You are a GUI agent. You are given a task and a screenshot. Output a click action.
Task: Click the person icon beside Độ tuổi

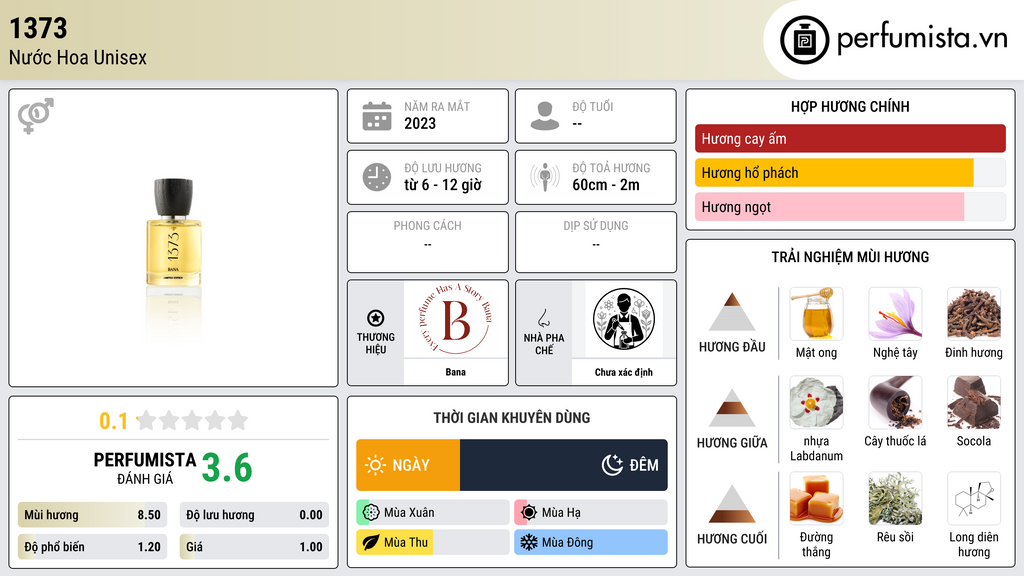pyautogui.click(x=545, y=116)
